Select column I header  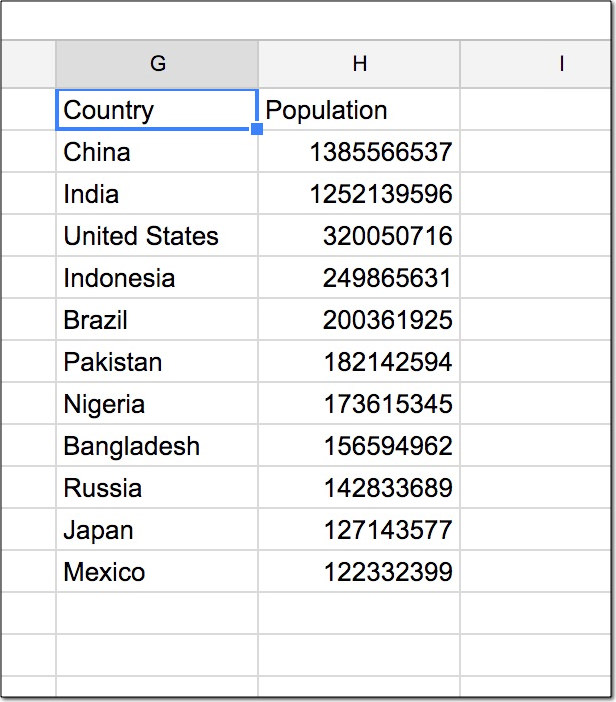(535, 64)
